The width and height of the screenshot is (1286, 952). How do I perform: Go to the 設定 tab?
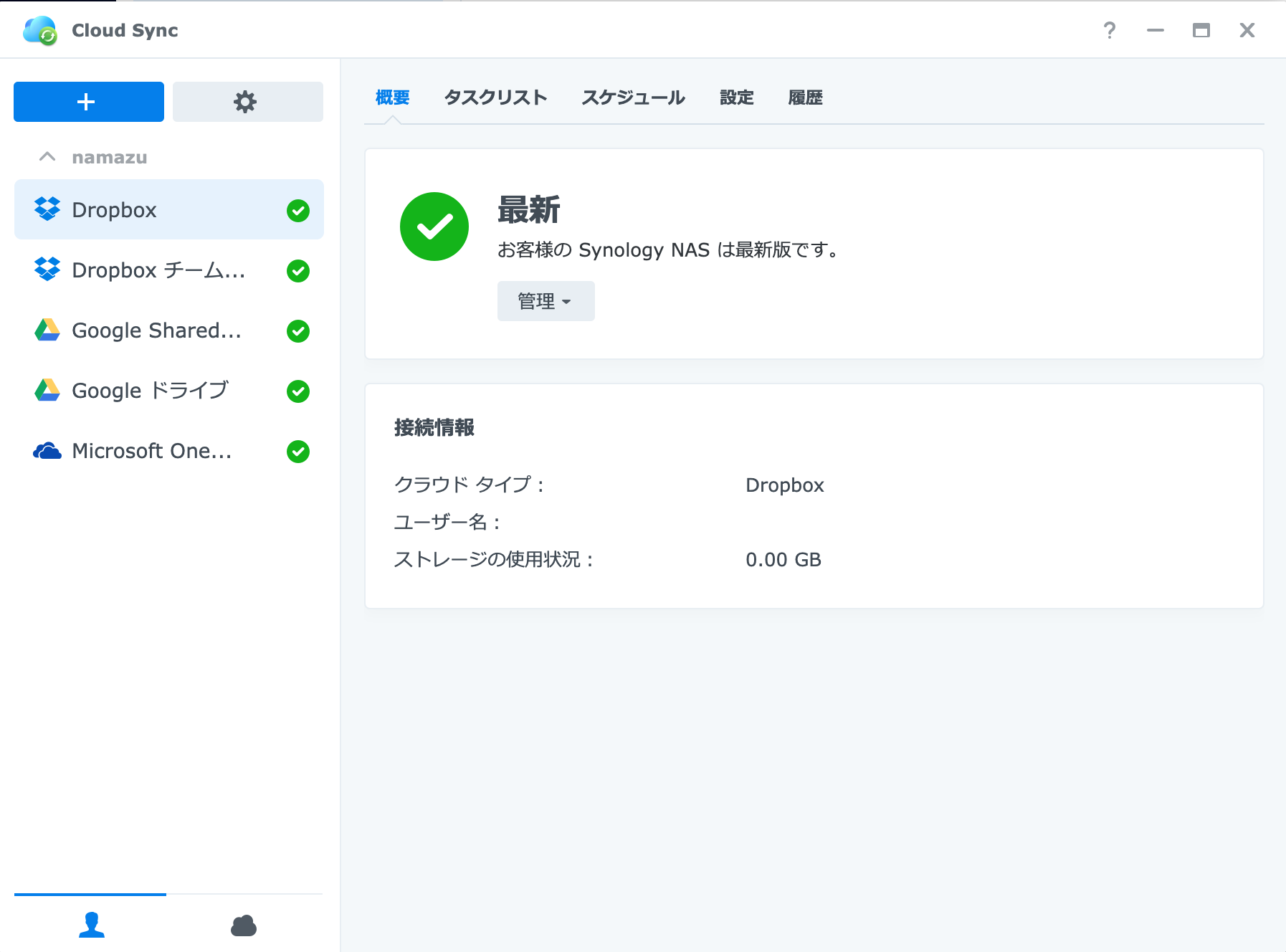pos(736,97)
